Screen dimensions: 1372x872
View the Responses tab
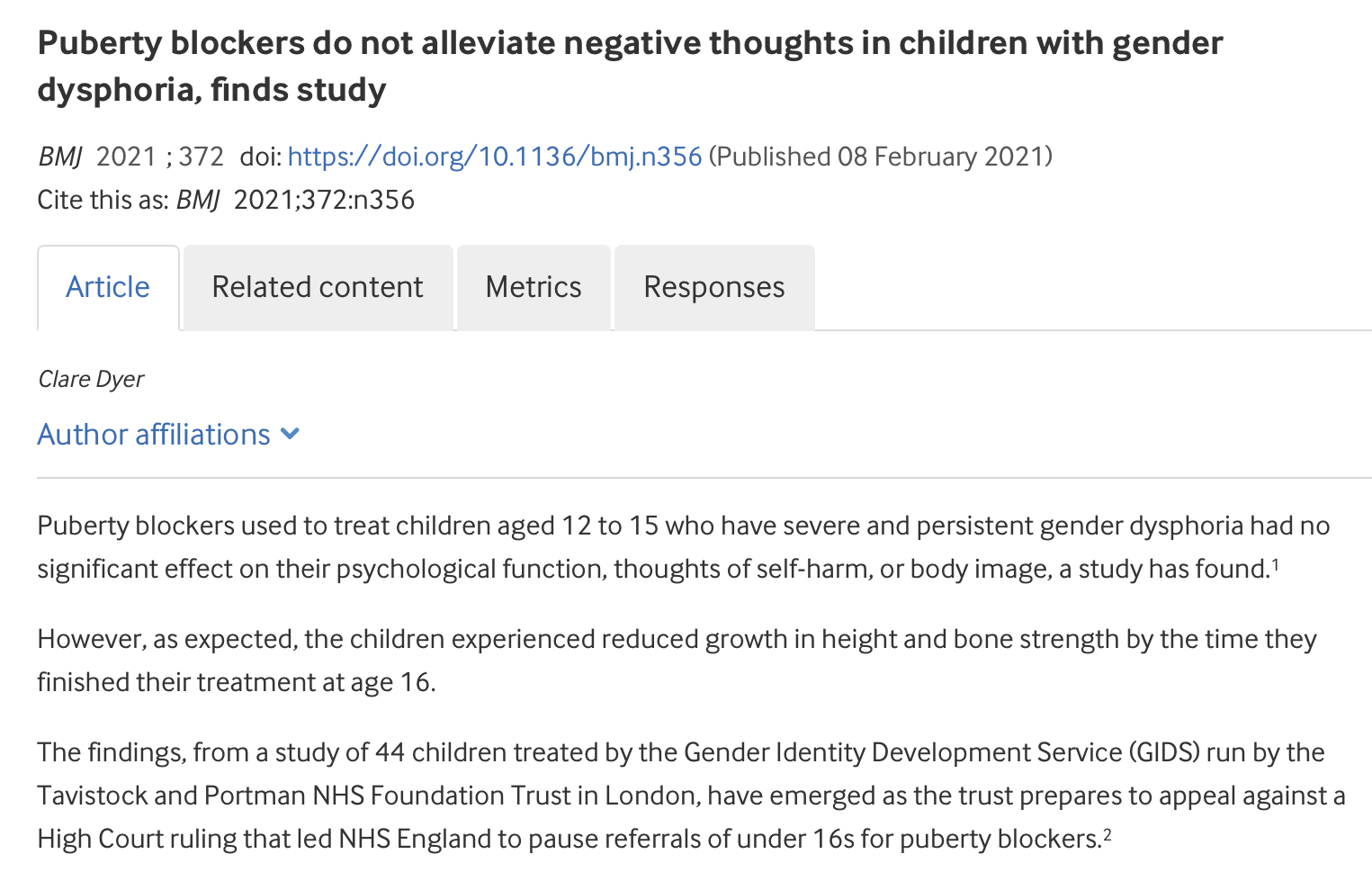coord(714,287)
